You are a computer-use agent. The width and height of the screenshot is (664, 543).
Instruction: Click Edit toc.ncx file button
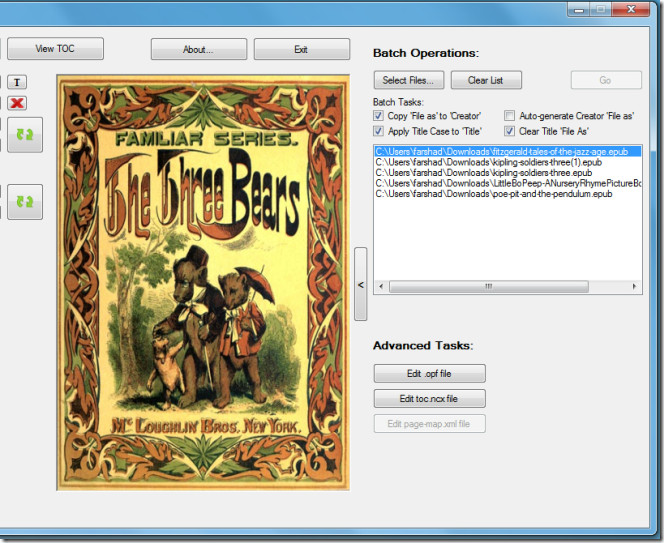429,399
